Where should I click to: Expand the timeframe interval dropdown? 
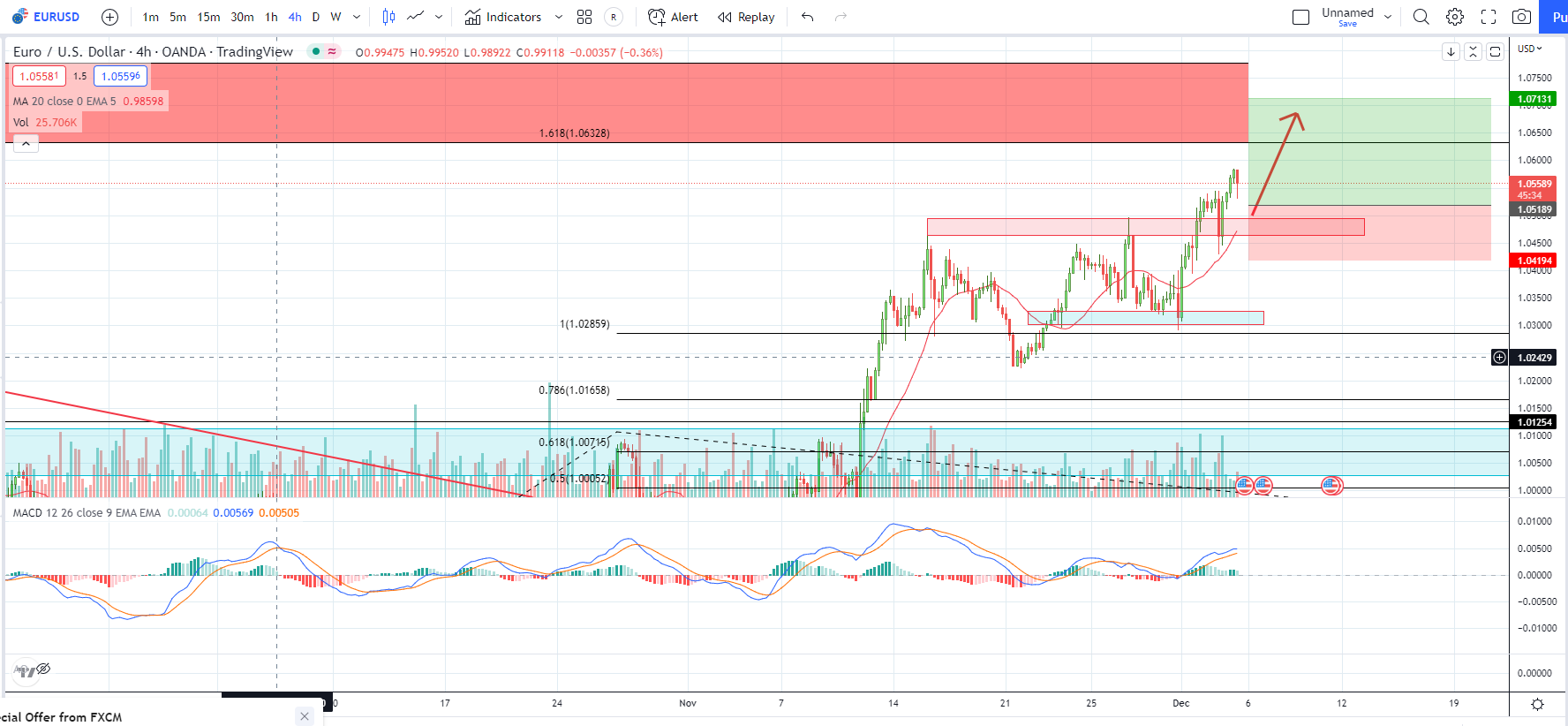357,17
